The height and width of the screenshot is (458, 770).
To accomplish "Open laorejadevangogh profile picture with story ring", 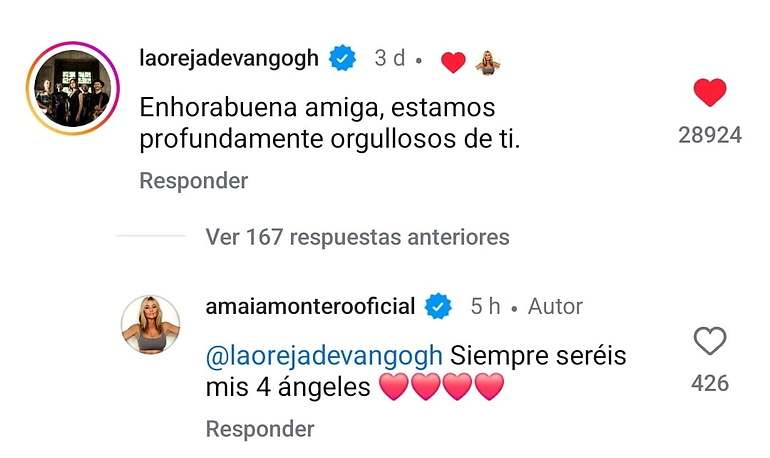I will 73,88.
